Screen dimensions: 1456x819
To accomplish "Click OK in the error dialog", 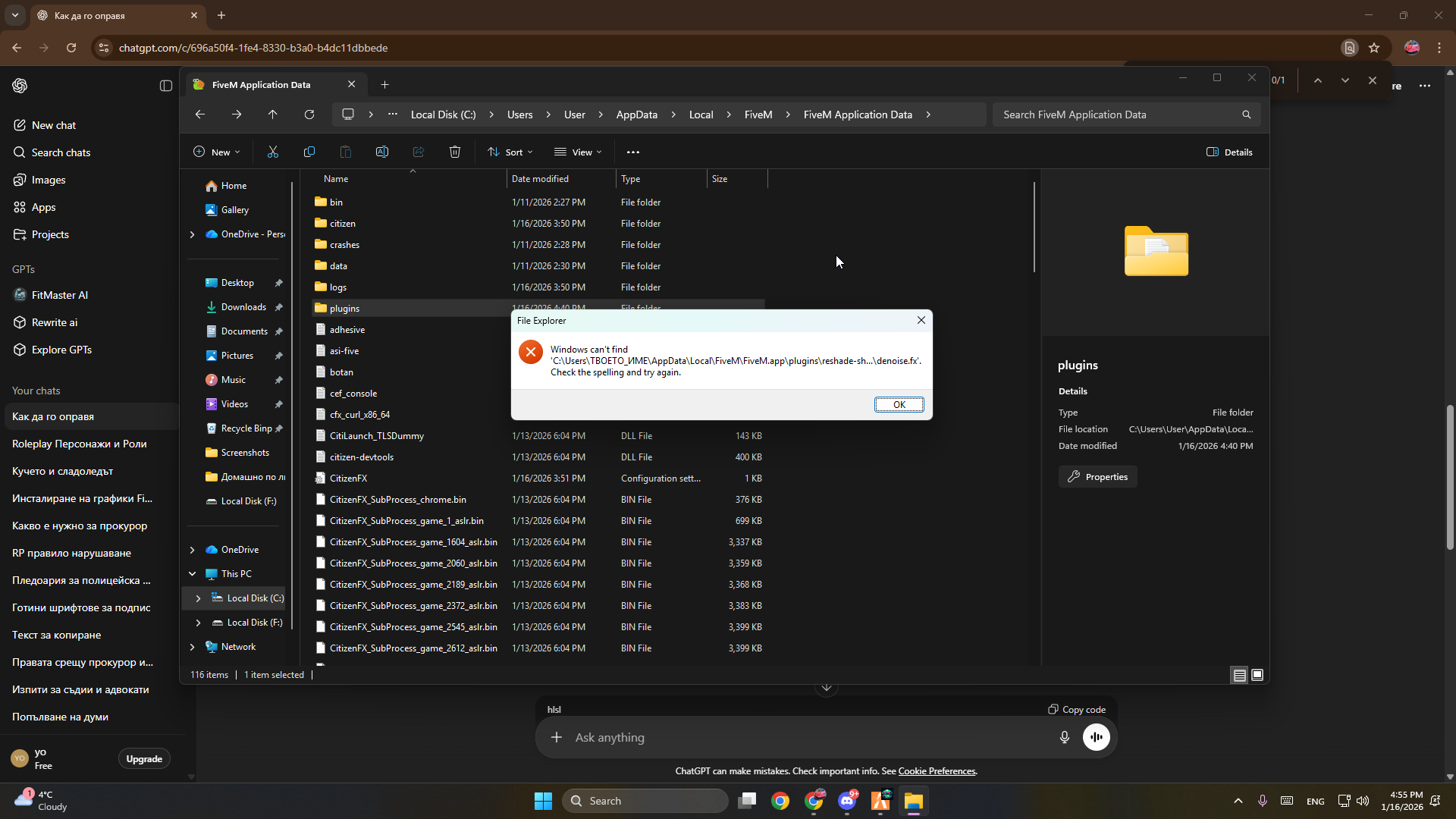I will coord(899,404).
